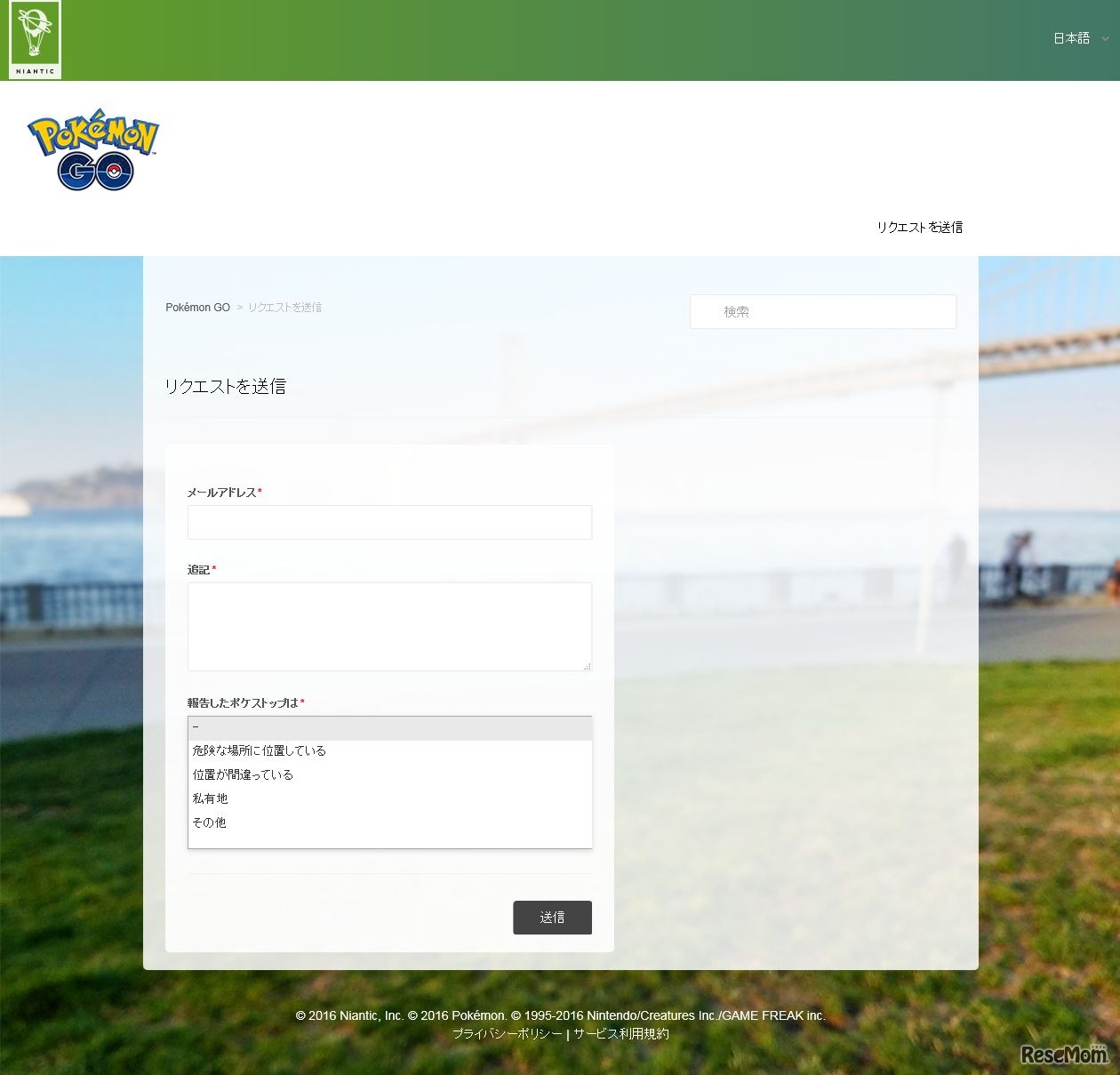Click the リクエストを送信 navigation link at top right
The width and height of the screenshot is (1120, 1075).
click(x=919, y=227)
